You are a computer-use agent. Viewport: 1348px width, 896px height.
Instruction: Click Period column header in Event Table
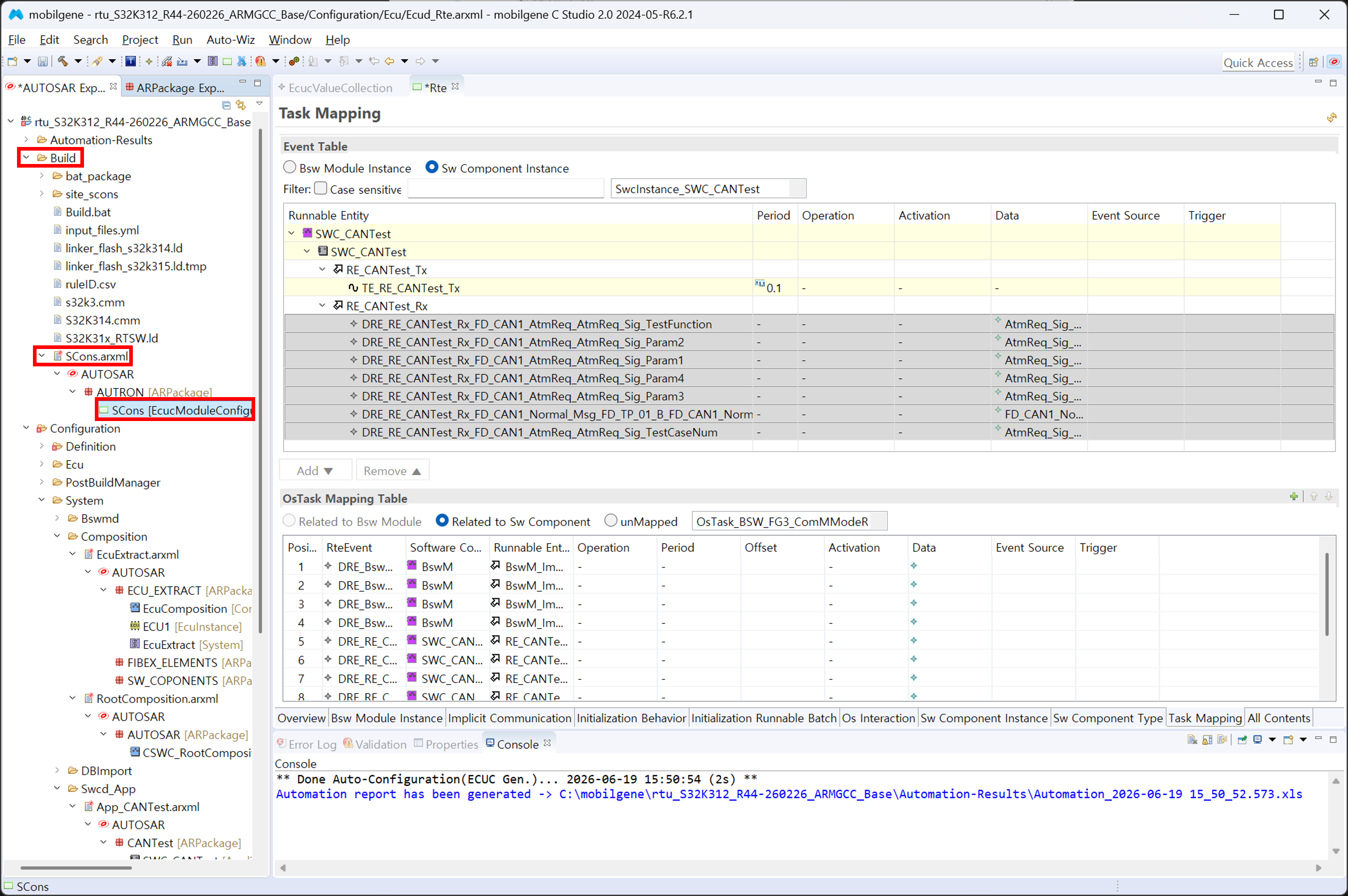(x=774, y=215)
